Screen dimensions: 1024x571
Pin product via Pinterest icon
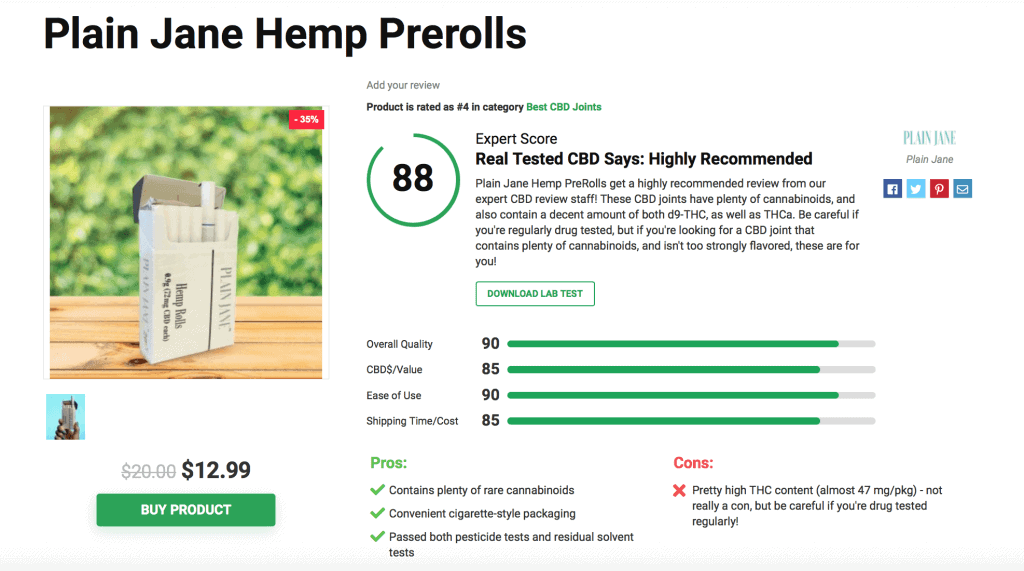click(939, 189)
